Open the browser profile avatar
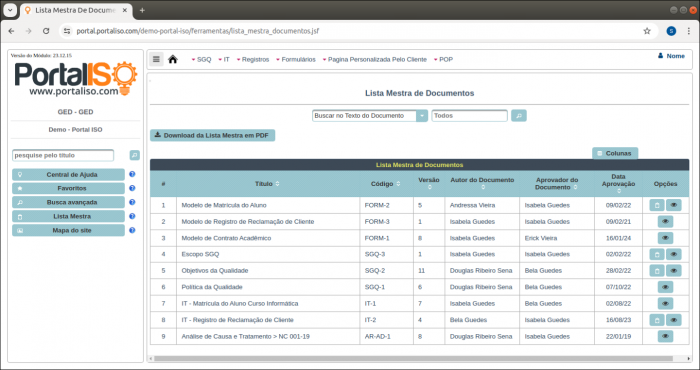The image size is (700, 370). (671, 31)
